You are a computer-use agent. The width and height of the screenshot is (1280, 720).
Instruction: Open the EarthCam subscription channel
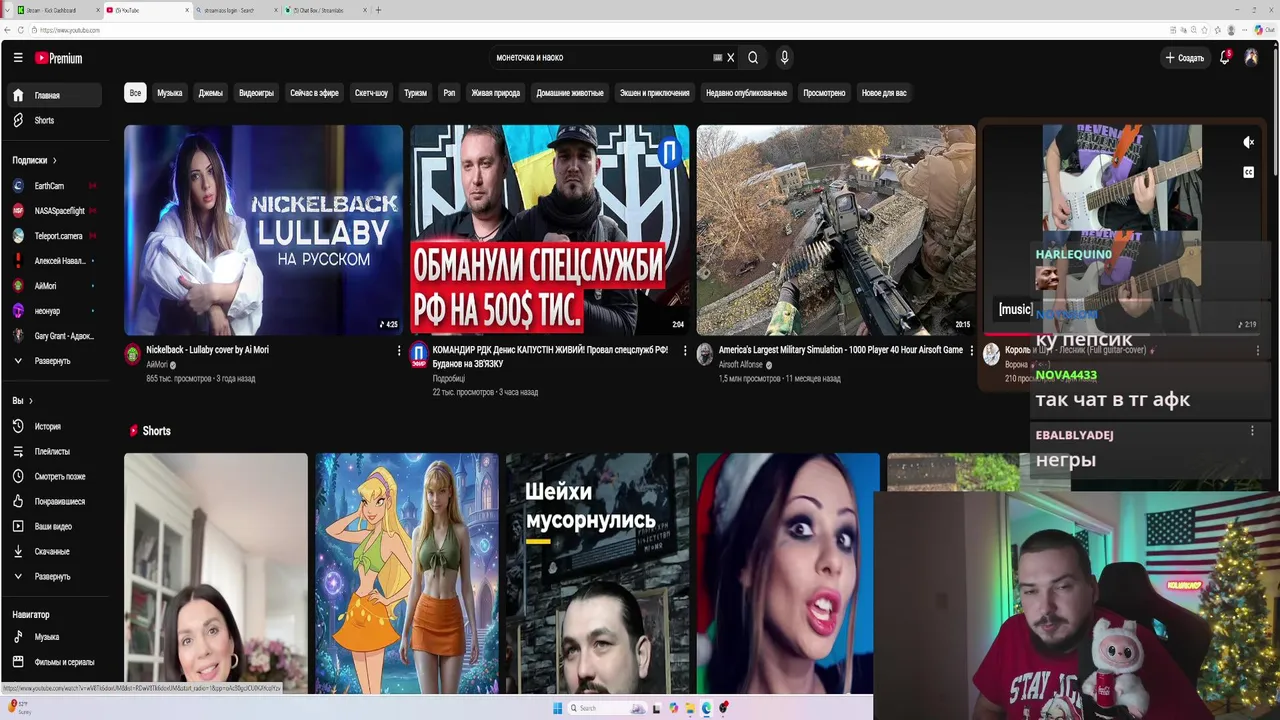[56, 186]
